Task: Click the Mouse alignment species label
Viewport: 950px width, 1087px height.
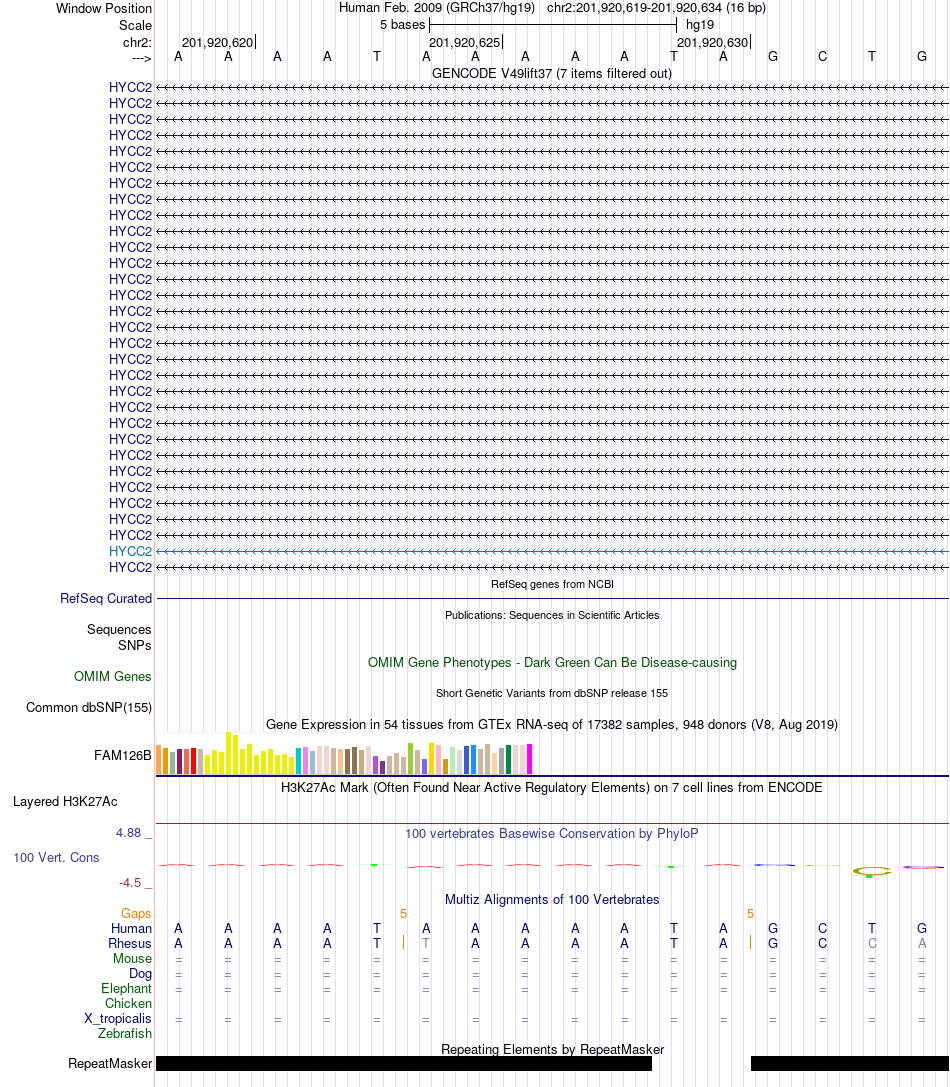Action: tap(132, 959)
